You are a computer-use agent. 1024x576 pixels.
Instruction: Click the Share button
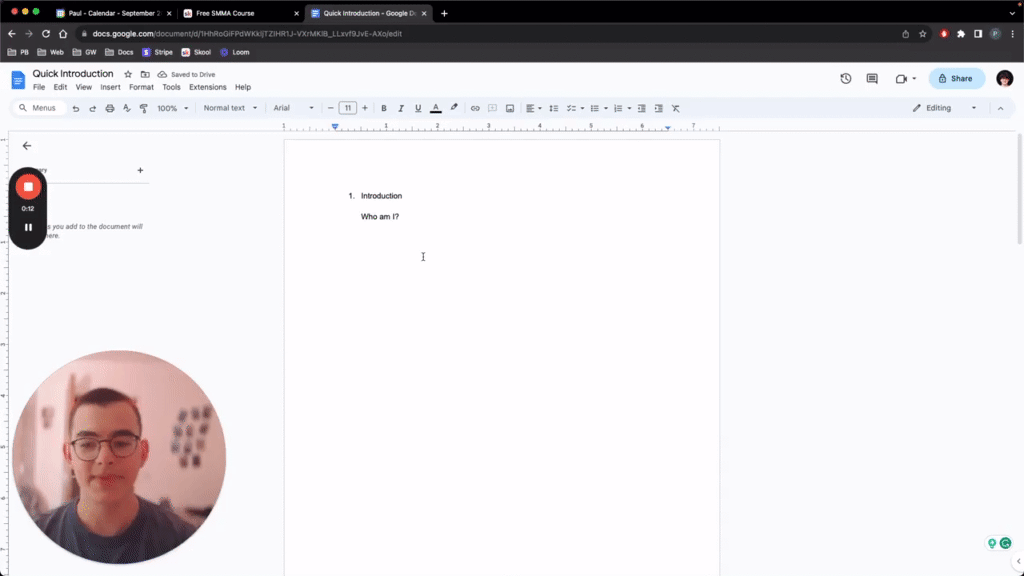(956, 78)
